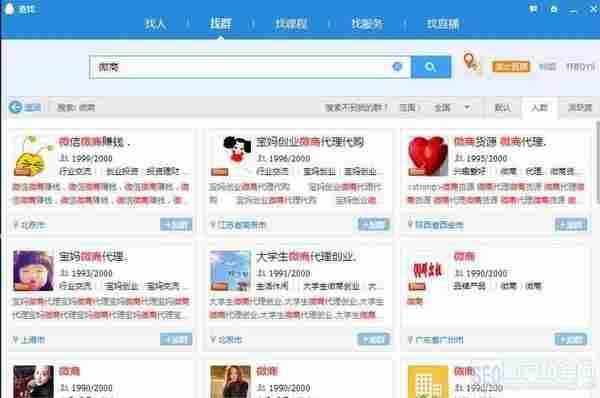Click the QQ penguin logo in the title bar
600x398 pixels.
(x=9, y=9)
